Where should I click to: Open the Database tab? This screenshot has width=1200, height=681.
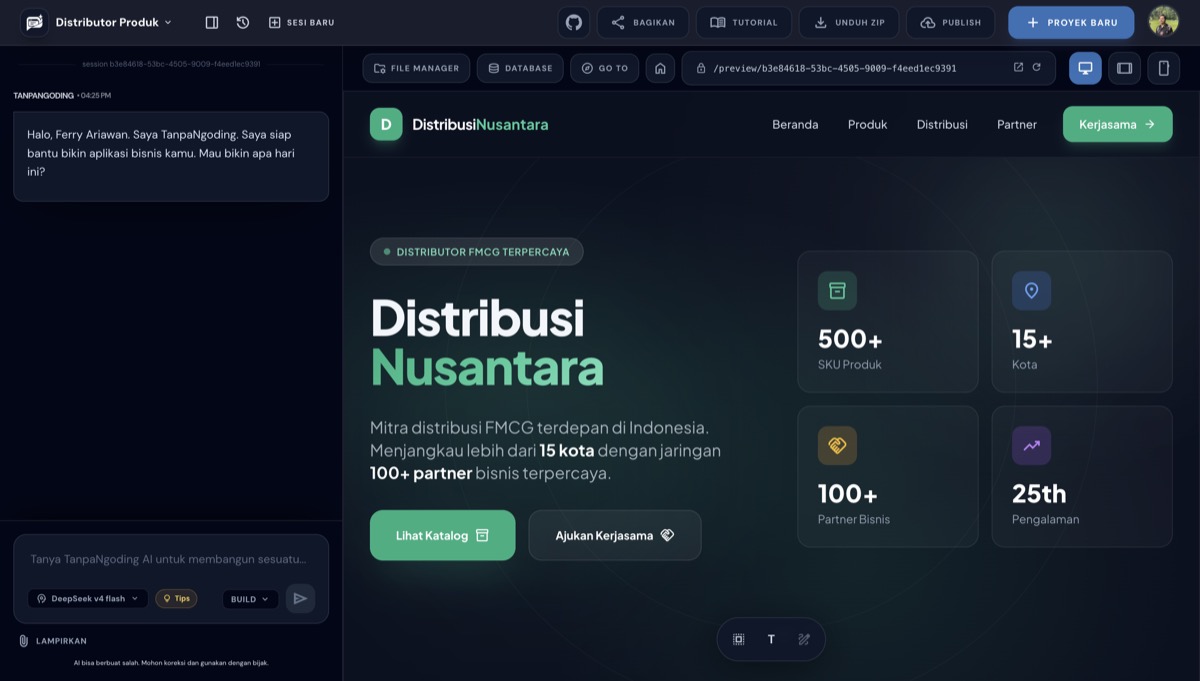(x=520, y=68)
